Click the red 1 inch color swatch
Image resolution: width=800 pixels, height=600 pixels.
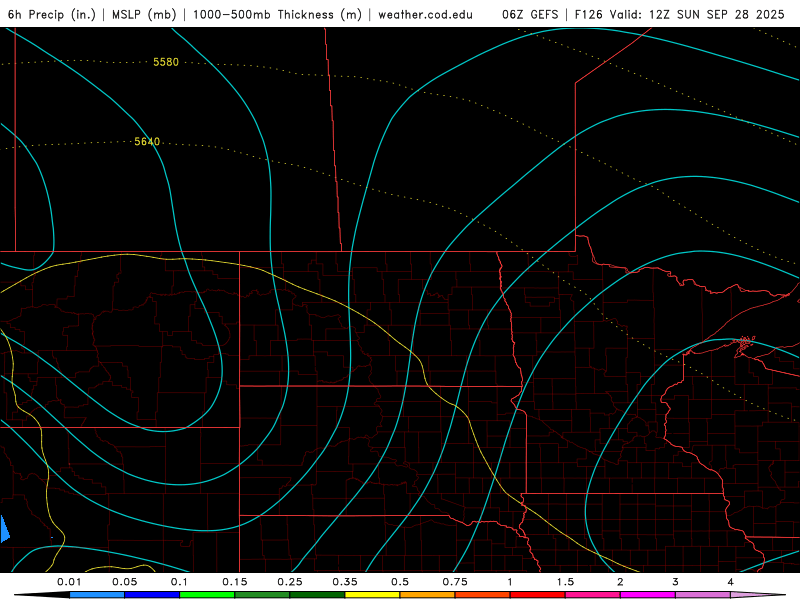538,595
